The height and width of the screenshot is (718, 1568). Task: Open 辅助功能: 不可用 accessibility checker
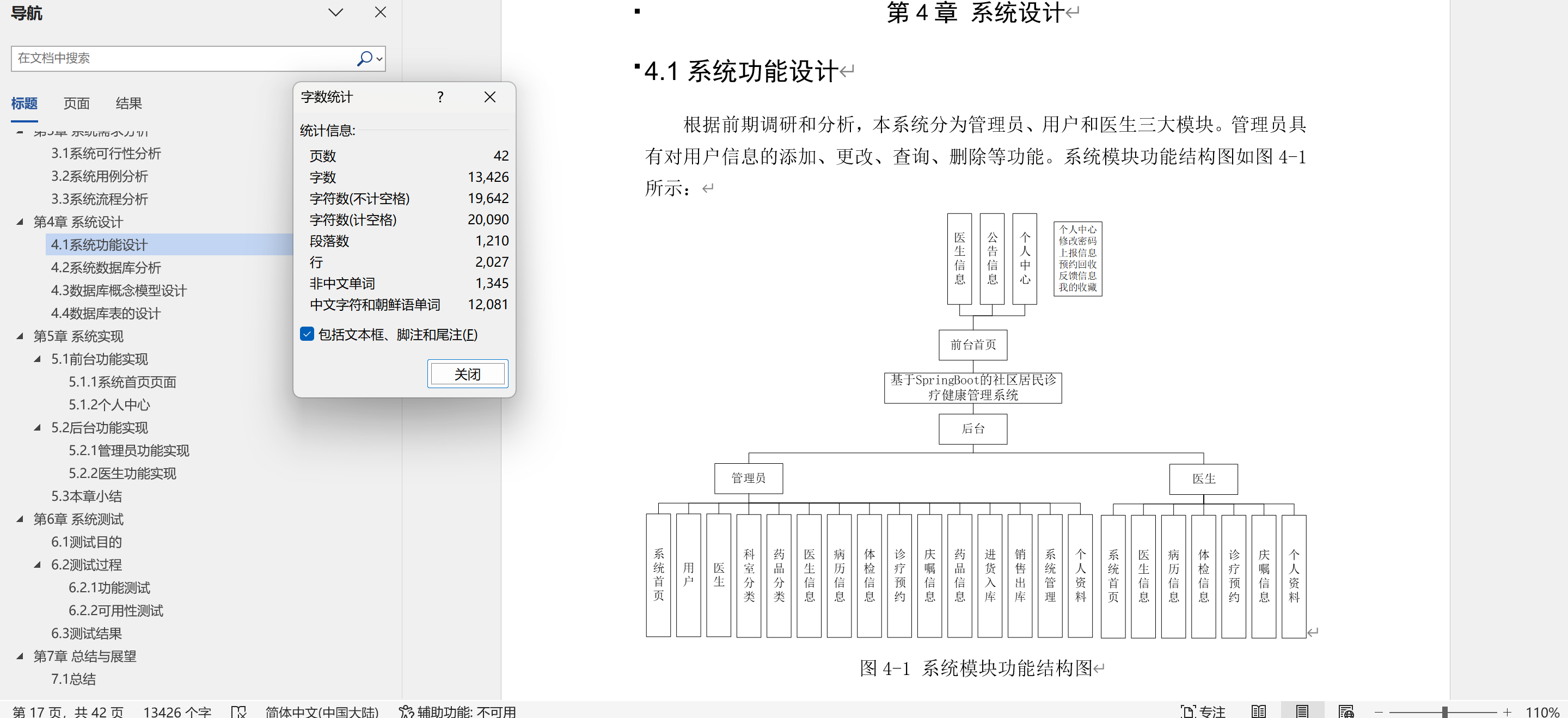[457, 711]
